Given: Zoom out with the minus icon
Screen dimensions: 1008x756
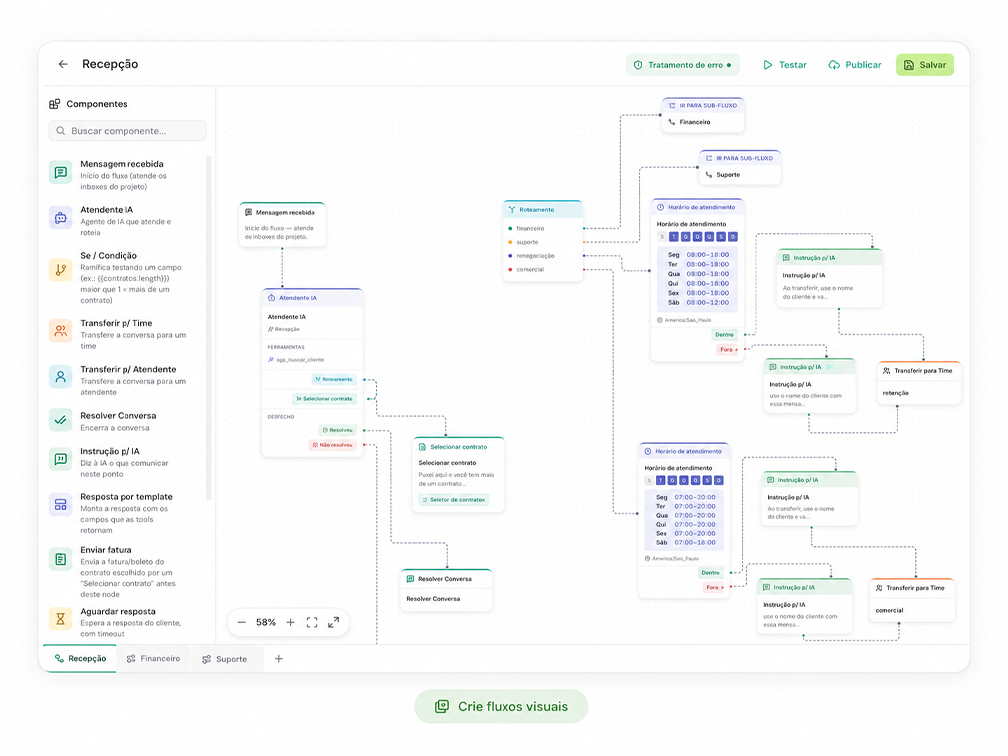Looking at the screenshot, I should click(242, 622).
